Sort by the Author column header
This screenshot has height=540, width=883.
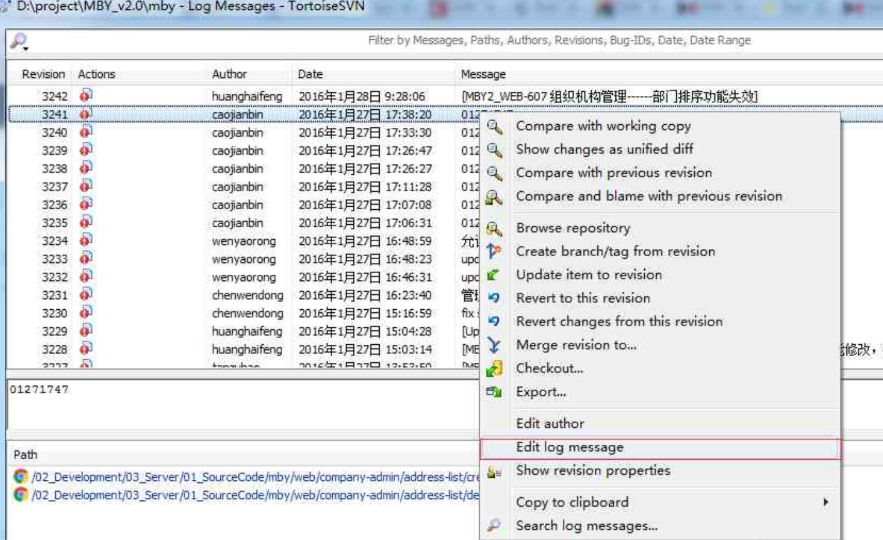point(229,74)
